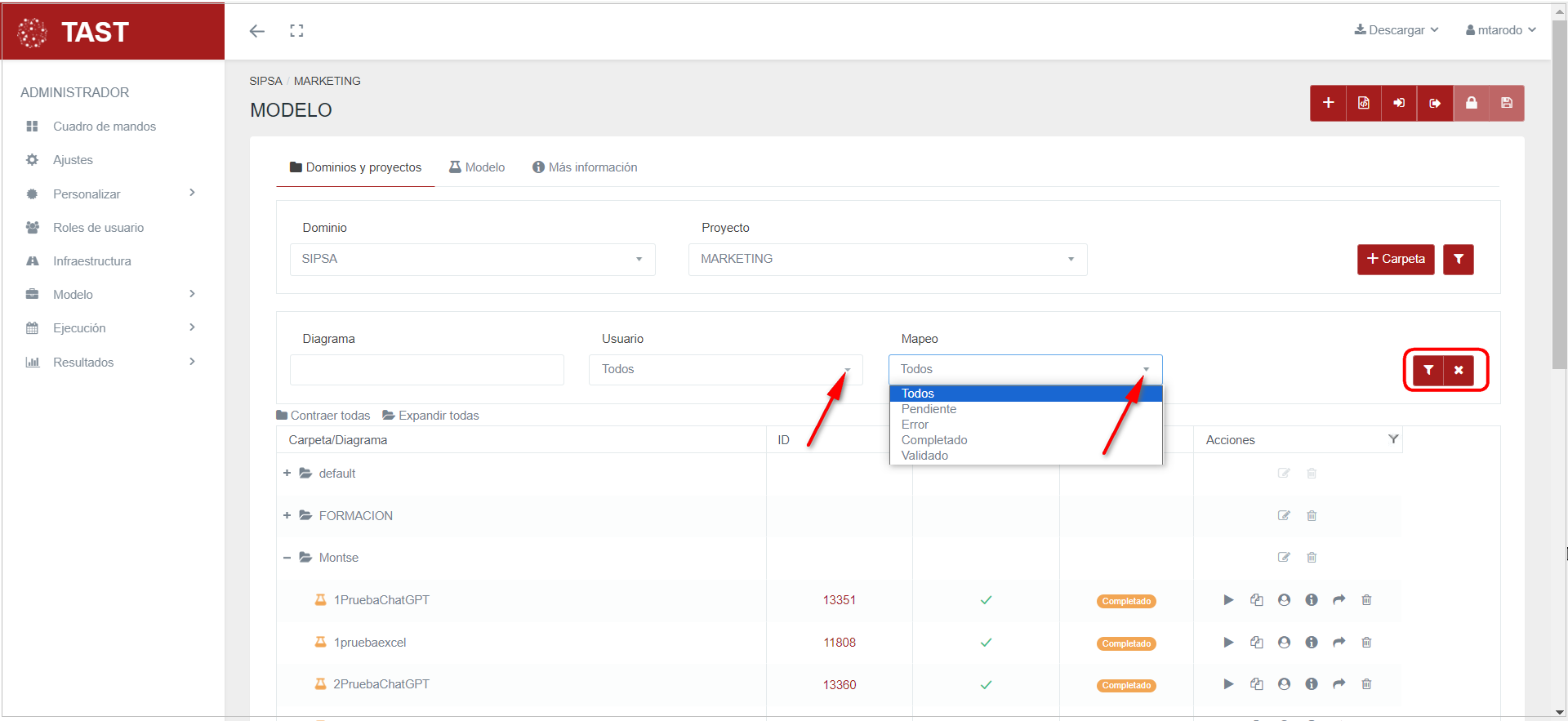Screen dimensions: 1568x721
Task: Click the plus icon in the top red toolbar
Action: [x=1328, y=103]
